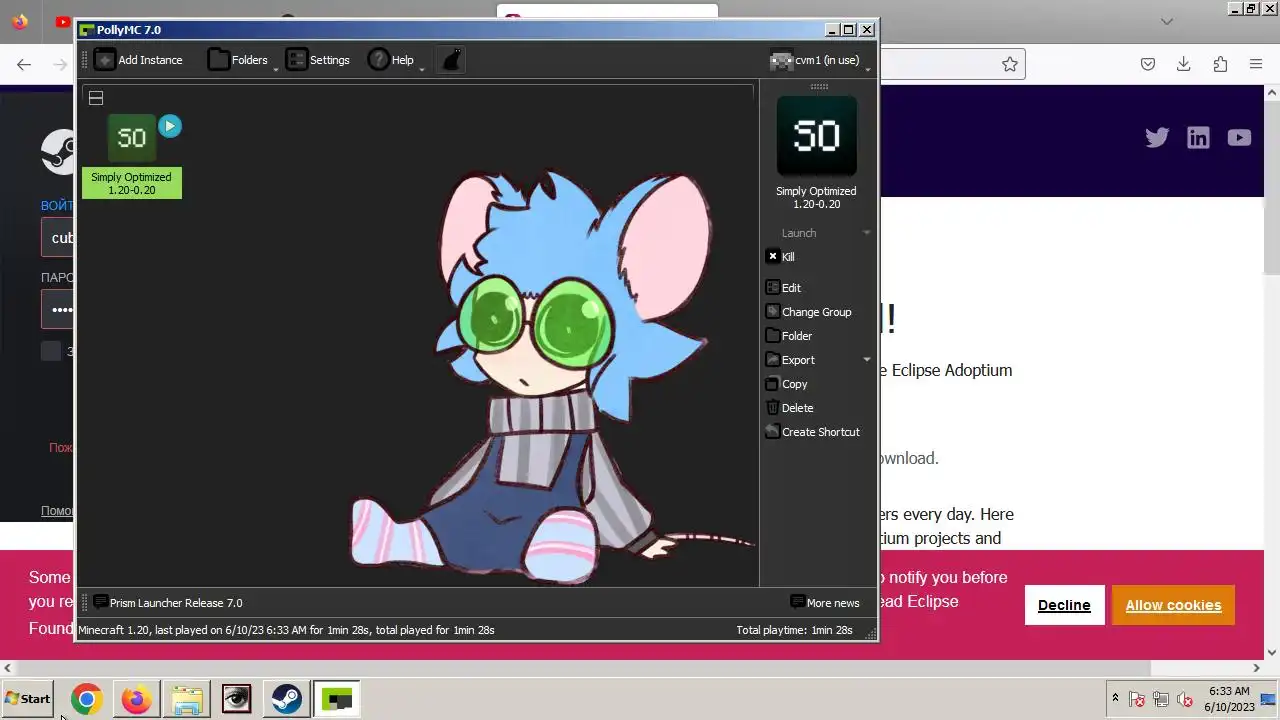
Task: Open Chrome from the taskbar
Action: 86,699
